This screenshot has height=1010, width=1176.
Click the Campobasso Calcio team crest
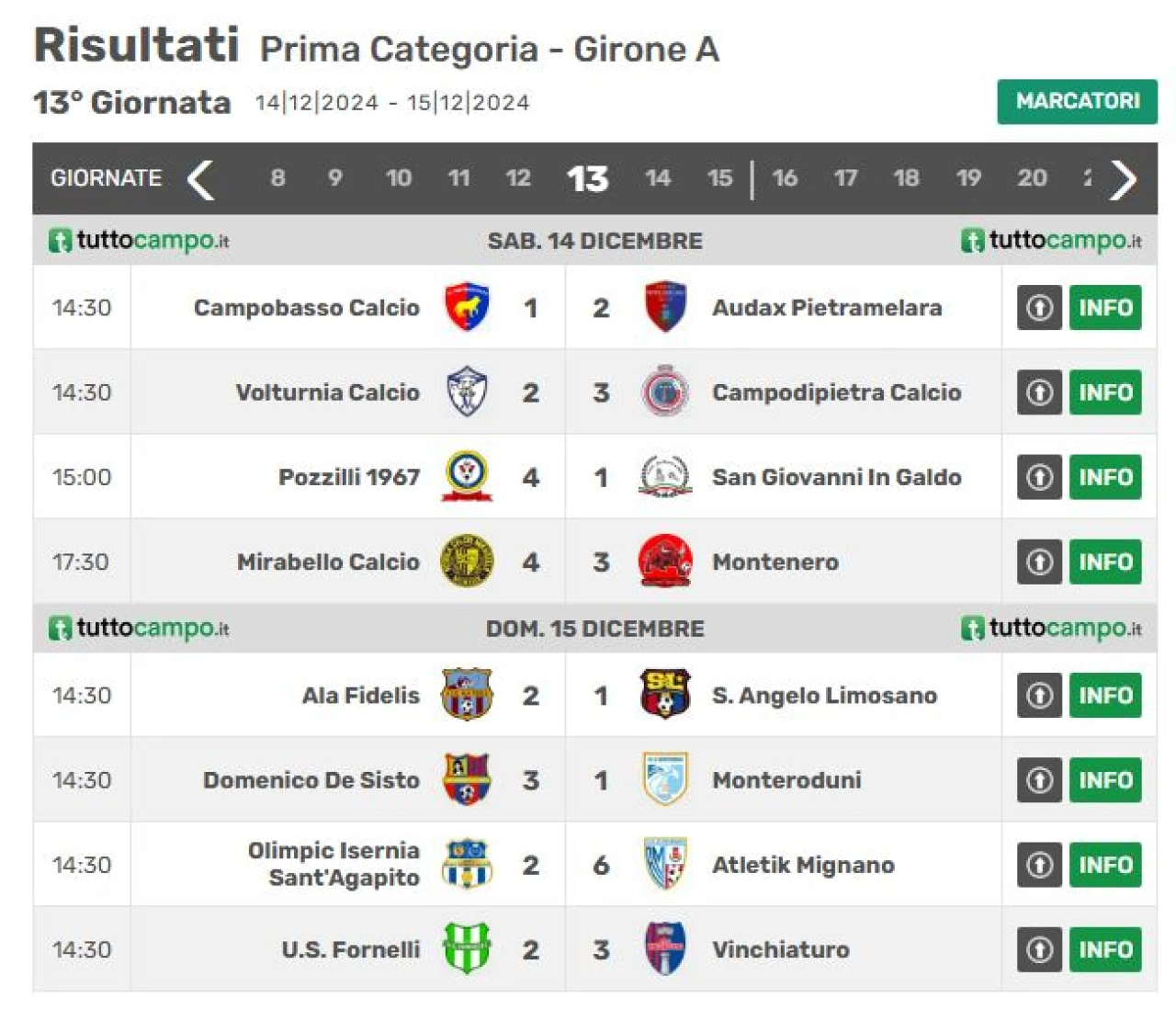point(467,307)
